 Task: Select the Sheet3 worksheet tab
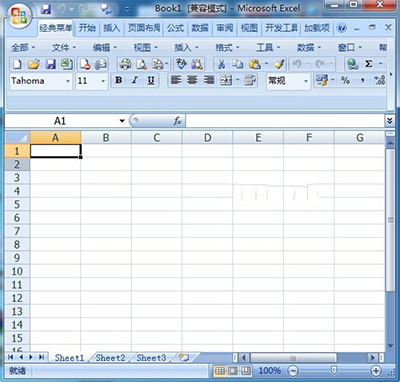pyautogui.click(x=151, y=358)
